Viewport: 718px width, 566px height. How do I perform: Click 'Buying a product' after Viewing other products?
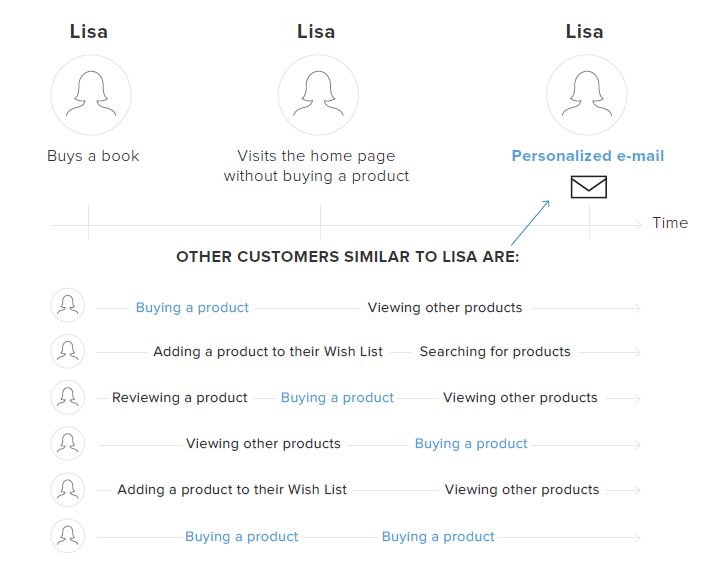(x=471, y=444)
